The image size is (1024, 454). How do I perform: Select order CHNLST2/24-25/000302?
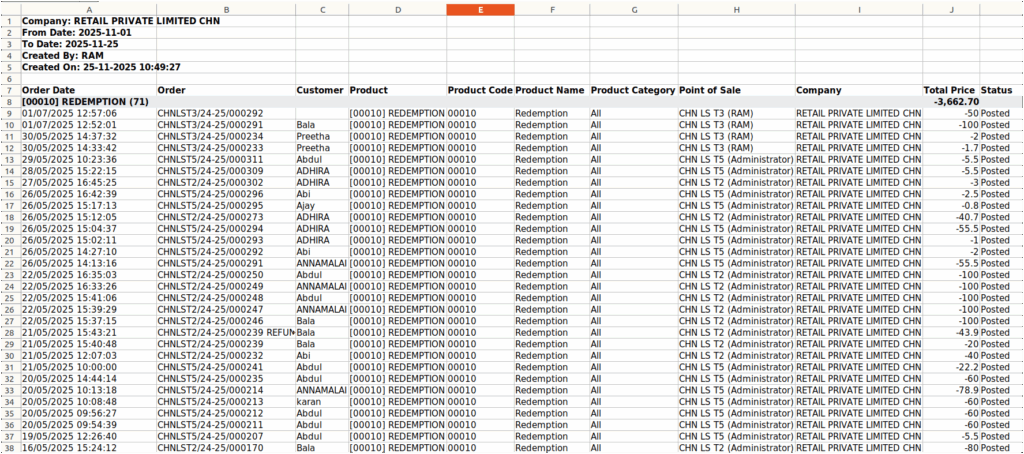(225, 182)
